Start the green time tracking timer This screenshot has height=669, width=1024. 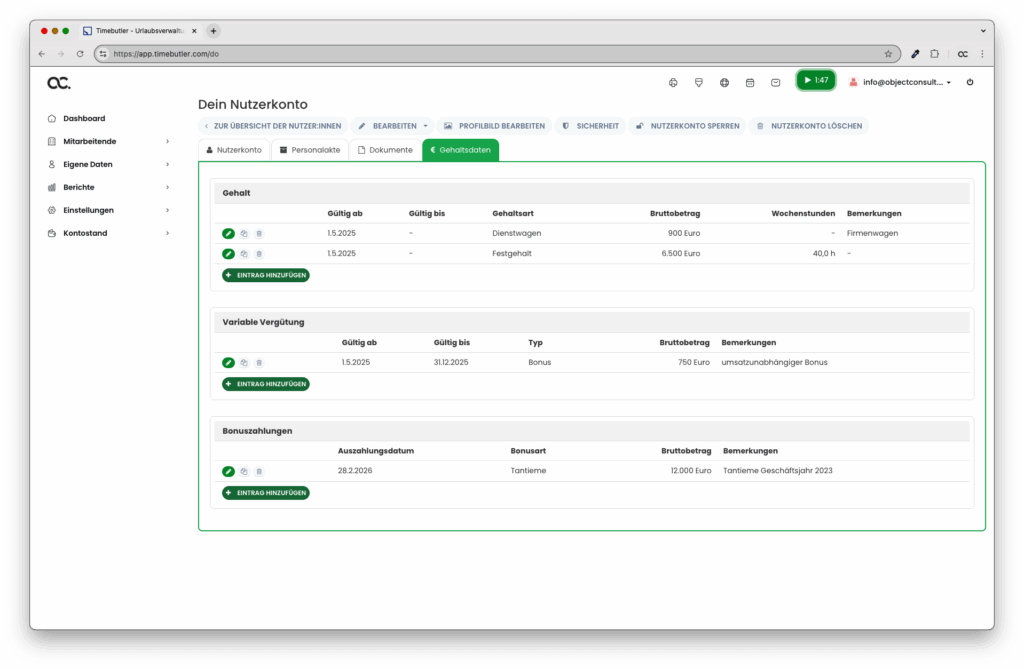(815, 80)
